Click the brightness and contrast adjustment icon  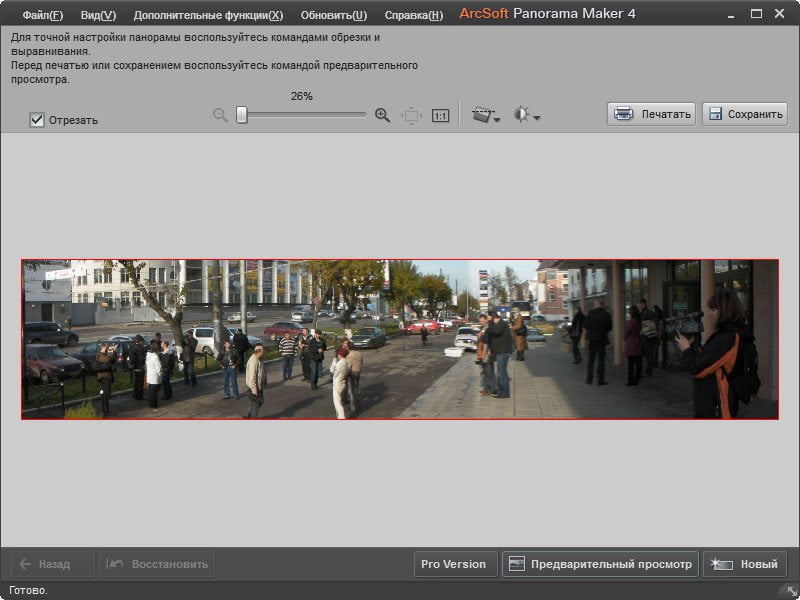coord(521,114)
